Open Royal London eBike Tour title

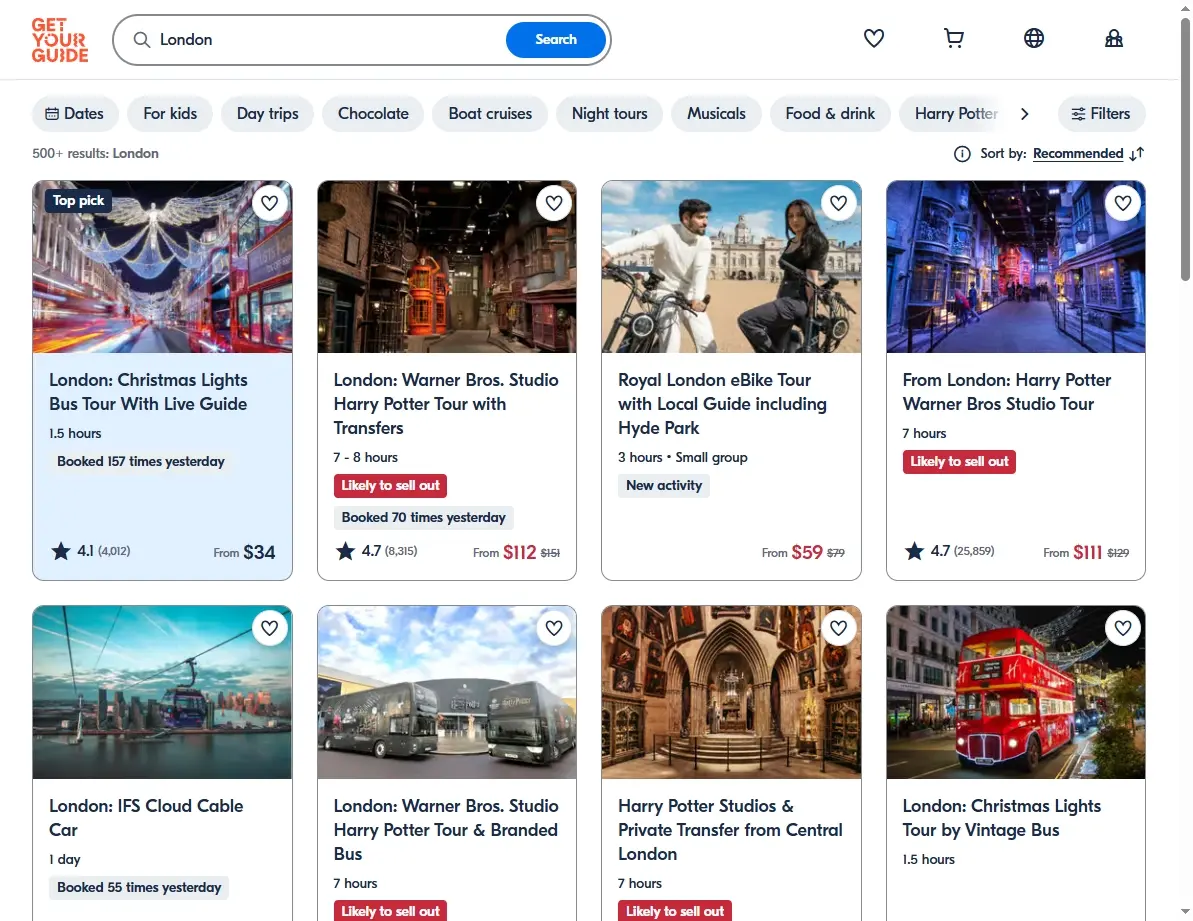pyautogui.click(x=722, y=404)
